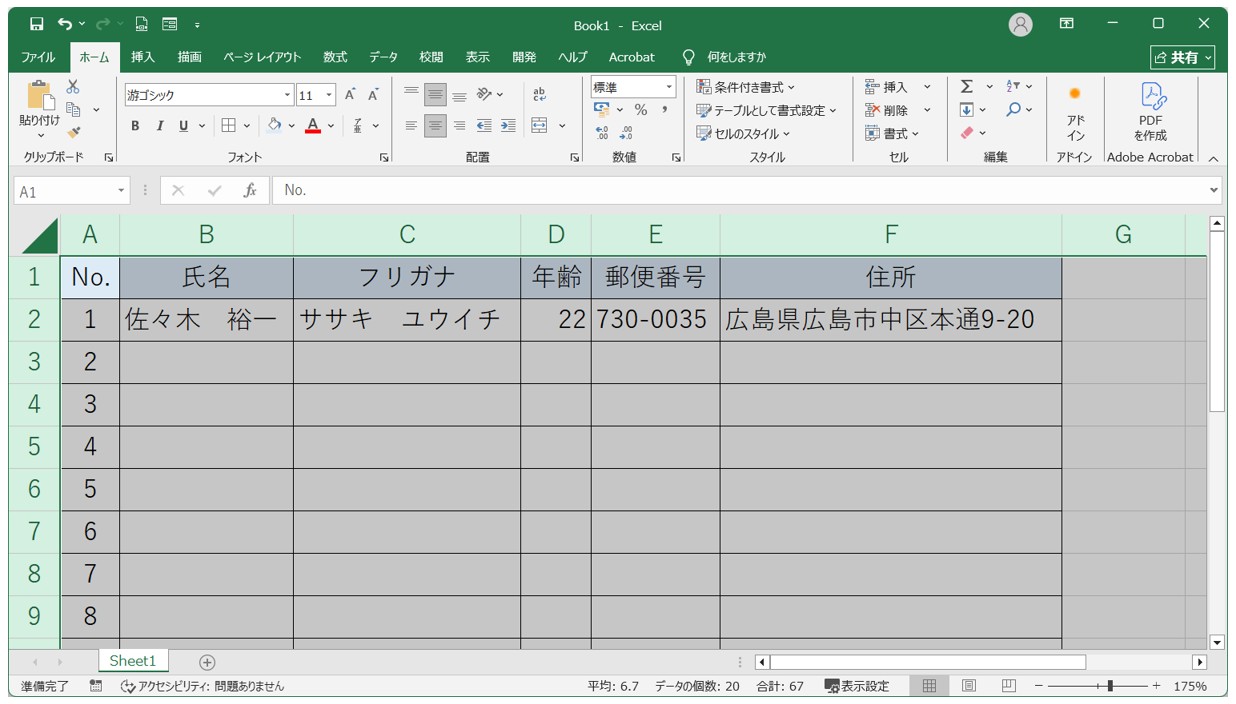This screenshot has height=704, width=1236.
Task: Click the Copy icon in the clipboard group
Action: [x=73, y=109]
